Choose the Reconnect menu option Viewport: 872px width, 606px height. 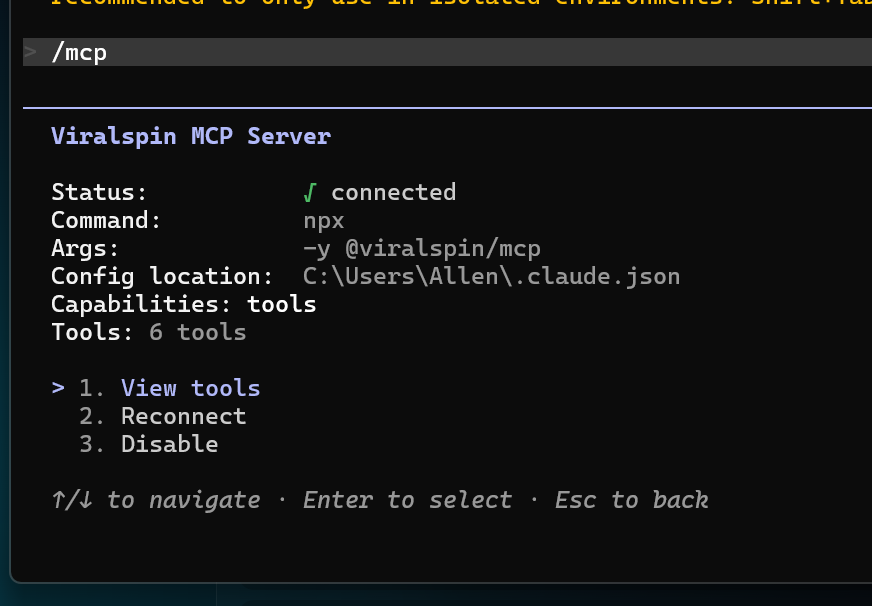(184, 416)
